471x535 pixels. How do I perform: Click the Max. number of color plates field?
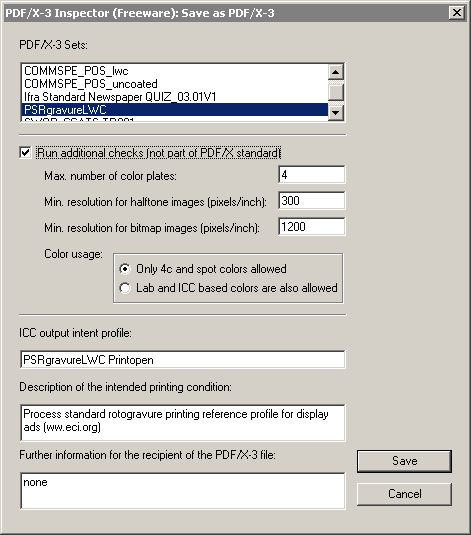pyautogui.click(x=312, y=175)
